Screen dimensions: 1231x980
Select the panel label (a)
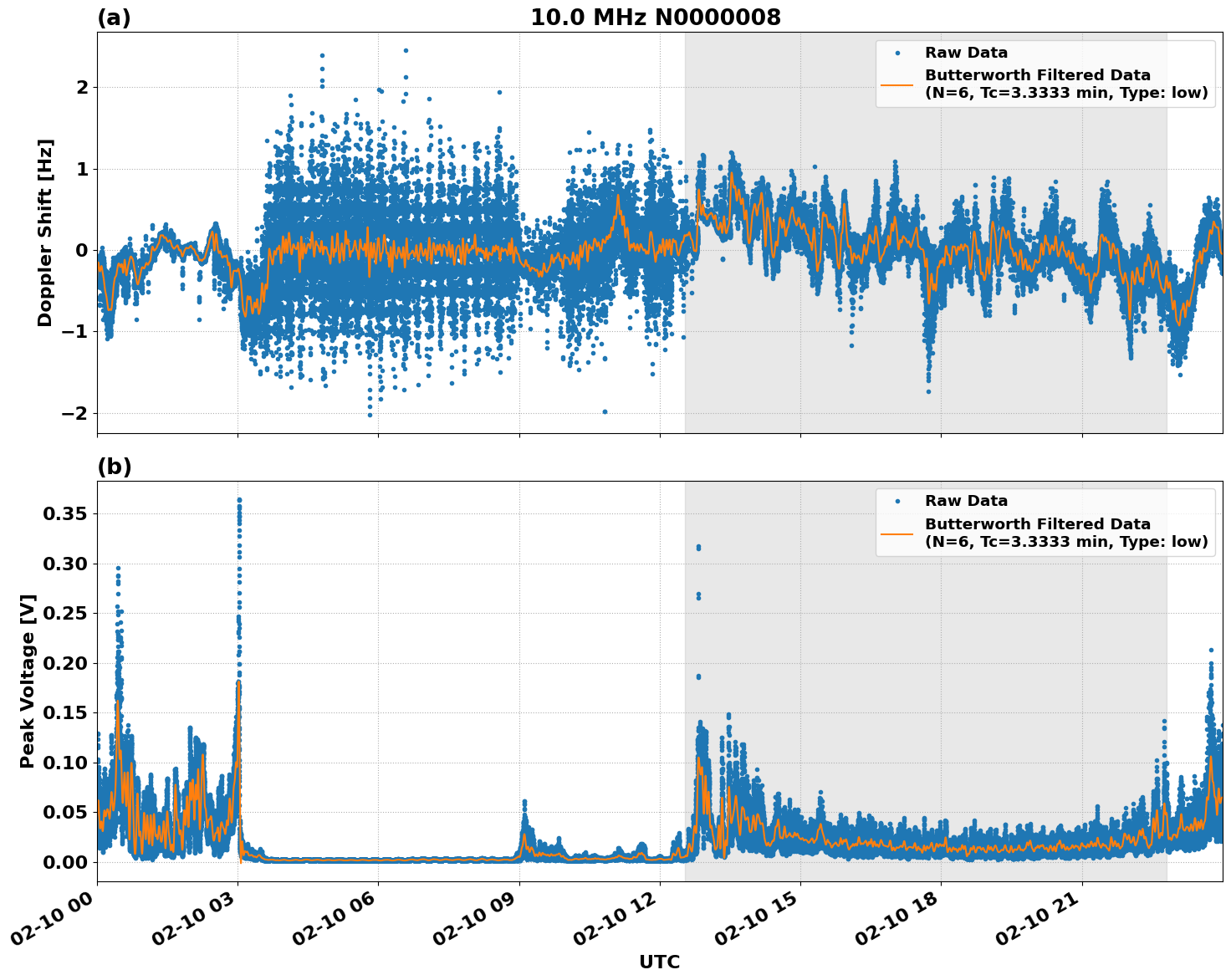[114, 16]
